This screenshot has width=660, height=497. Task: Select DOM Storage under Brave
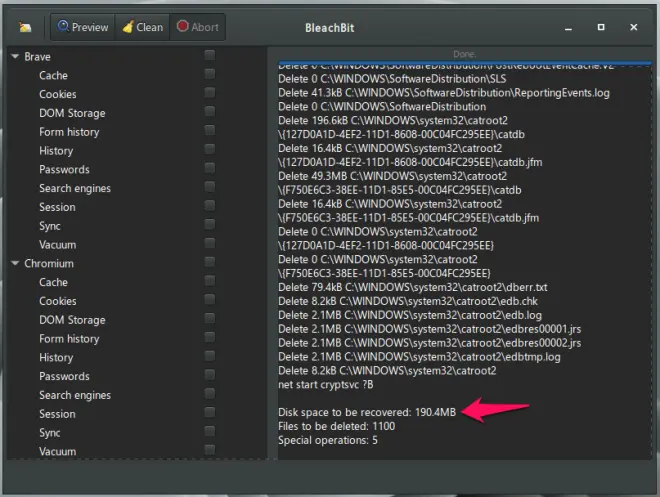click(72, 113)
